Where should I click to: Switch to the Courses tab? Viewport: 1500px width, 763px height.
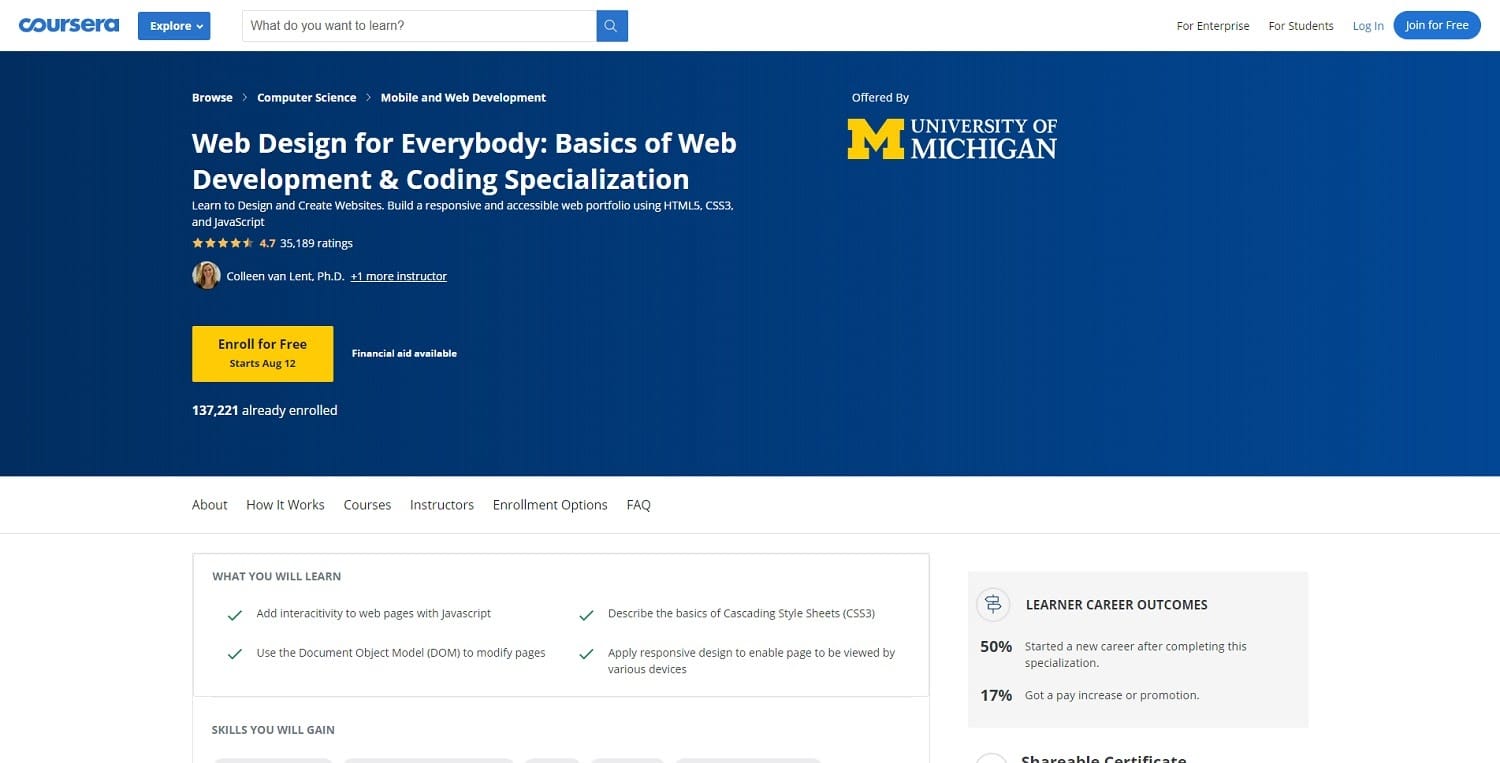(367, 505)
